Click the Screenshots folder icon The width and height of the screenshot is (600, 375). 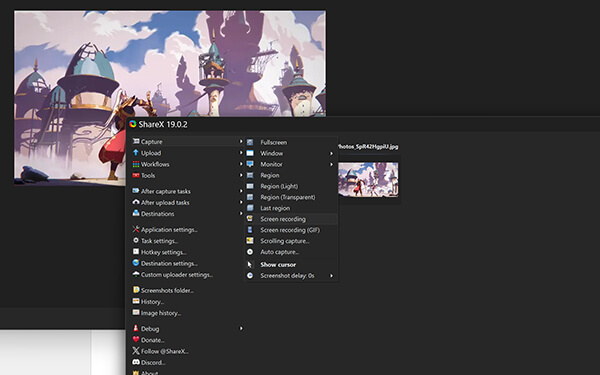(136, 290)
